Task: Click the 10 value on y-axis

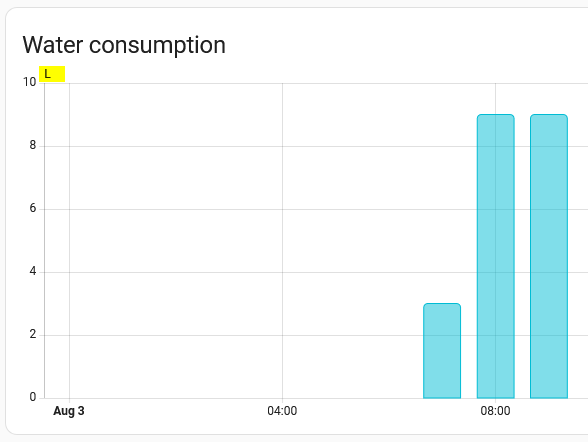Action: (x=30, y=82)
